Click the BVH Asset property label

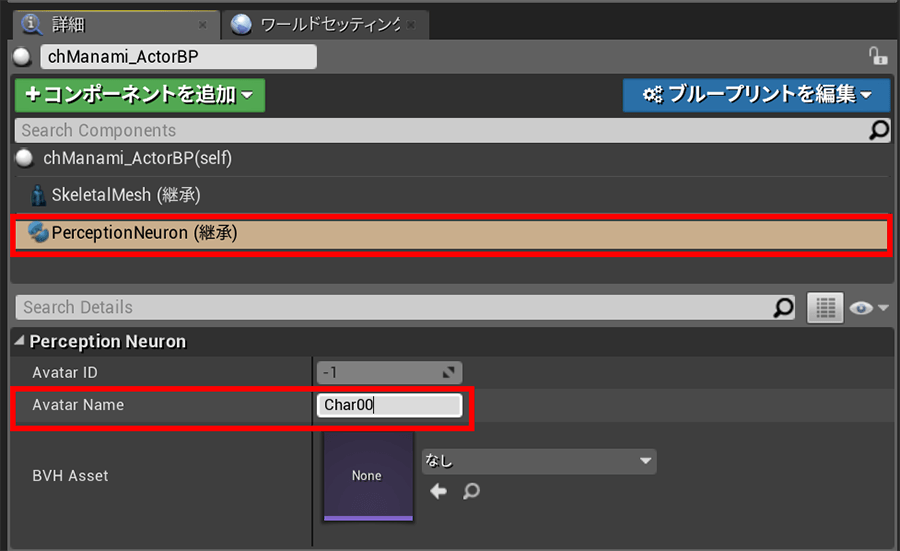pos(70,476)
